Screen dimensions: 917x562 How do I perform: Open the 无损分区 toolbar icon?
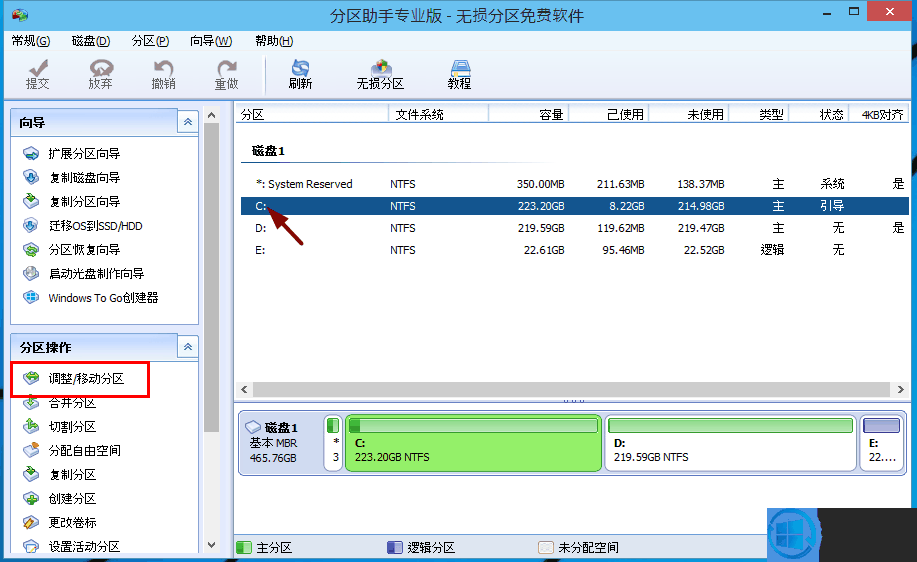(x=380, y=74)
